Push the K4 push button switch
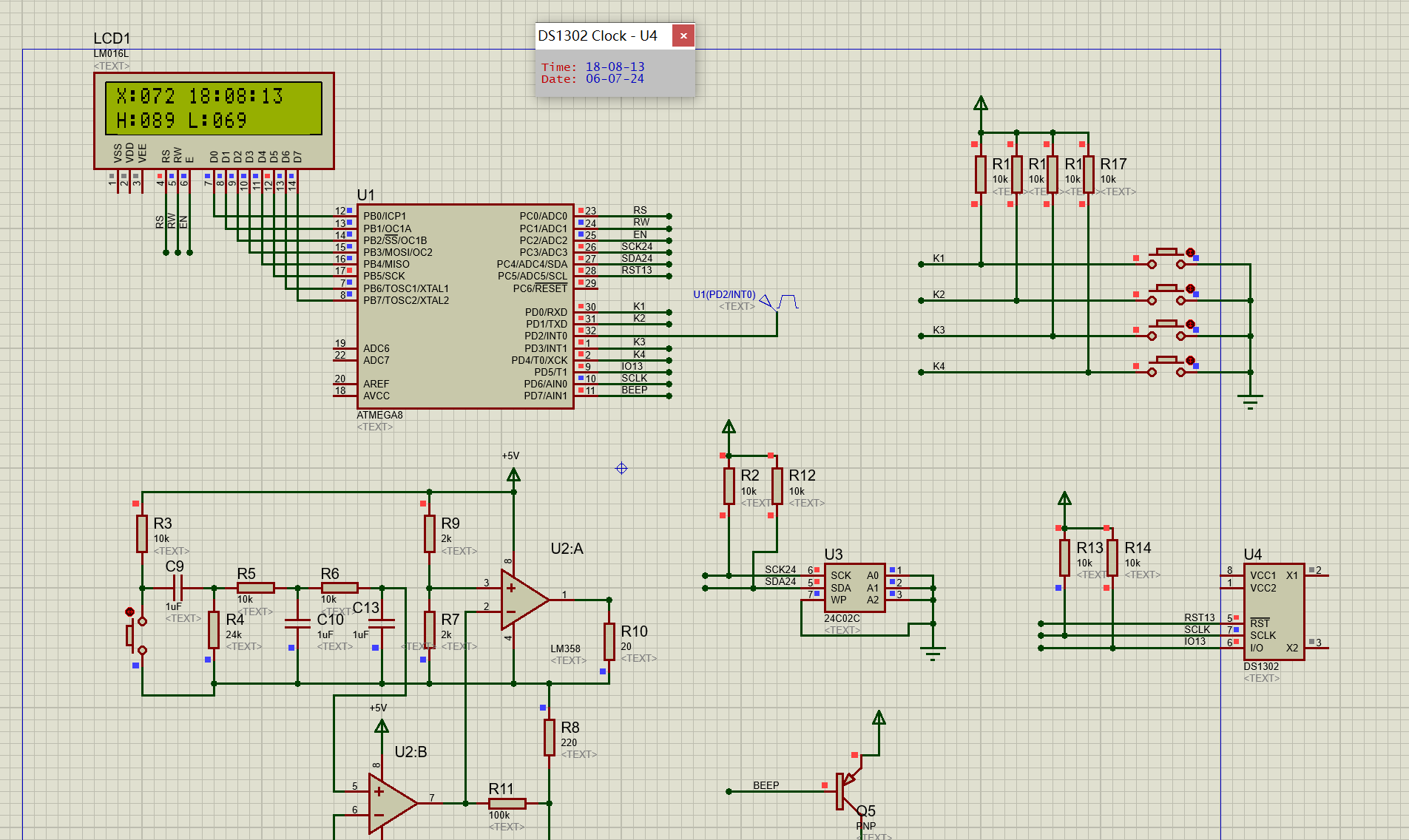1409x840 pixels. [x=1166, y=366]
